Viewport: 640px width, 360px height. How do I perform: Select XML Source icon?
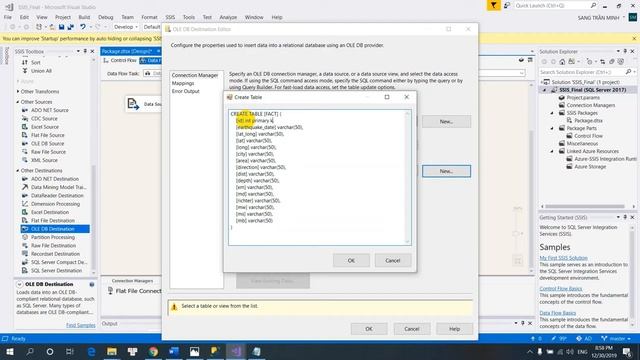[25, 160]
